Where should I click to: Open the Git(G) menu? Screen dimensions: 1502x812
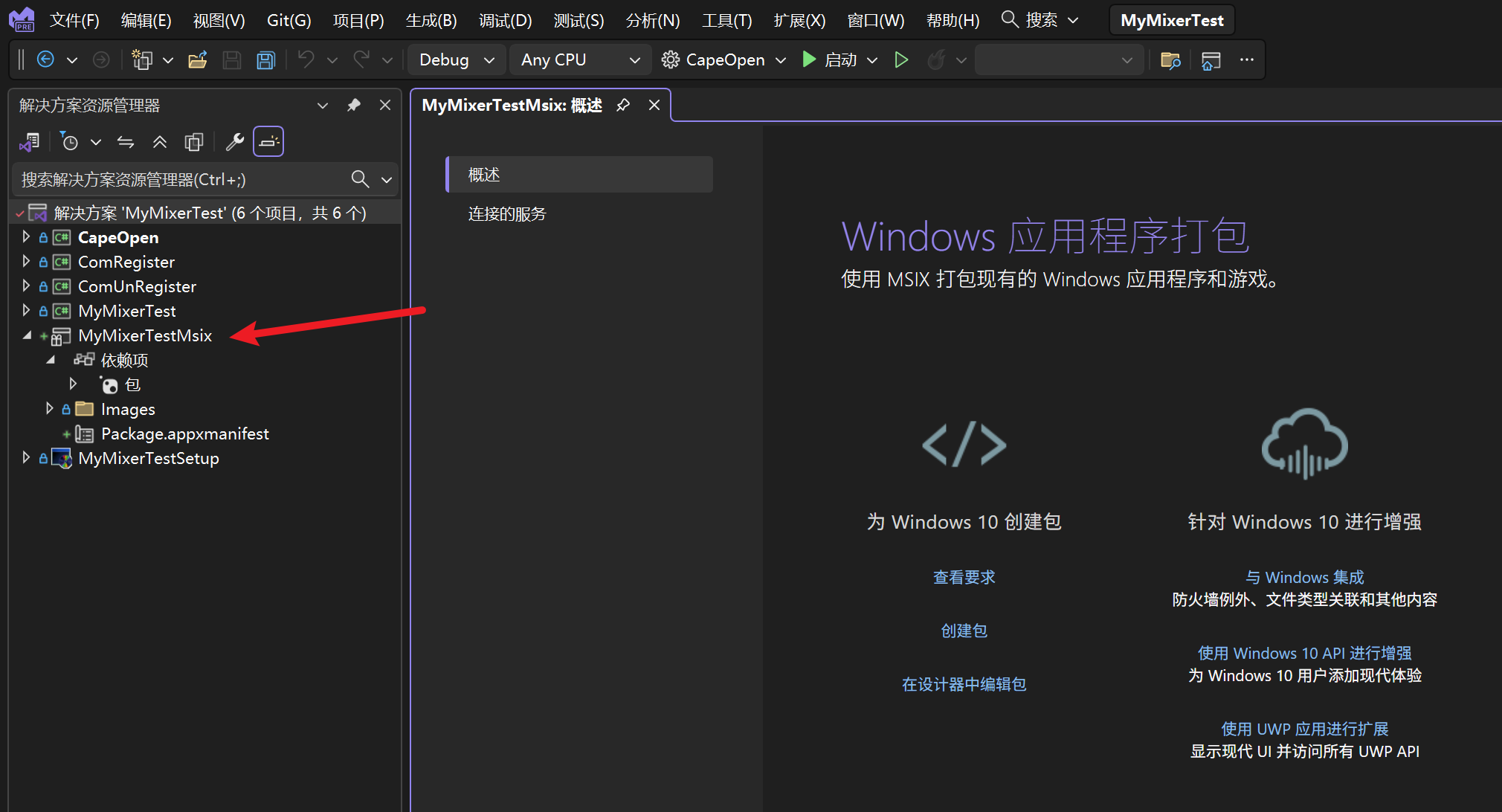coord(289,20)
